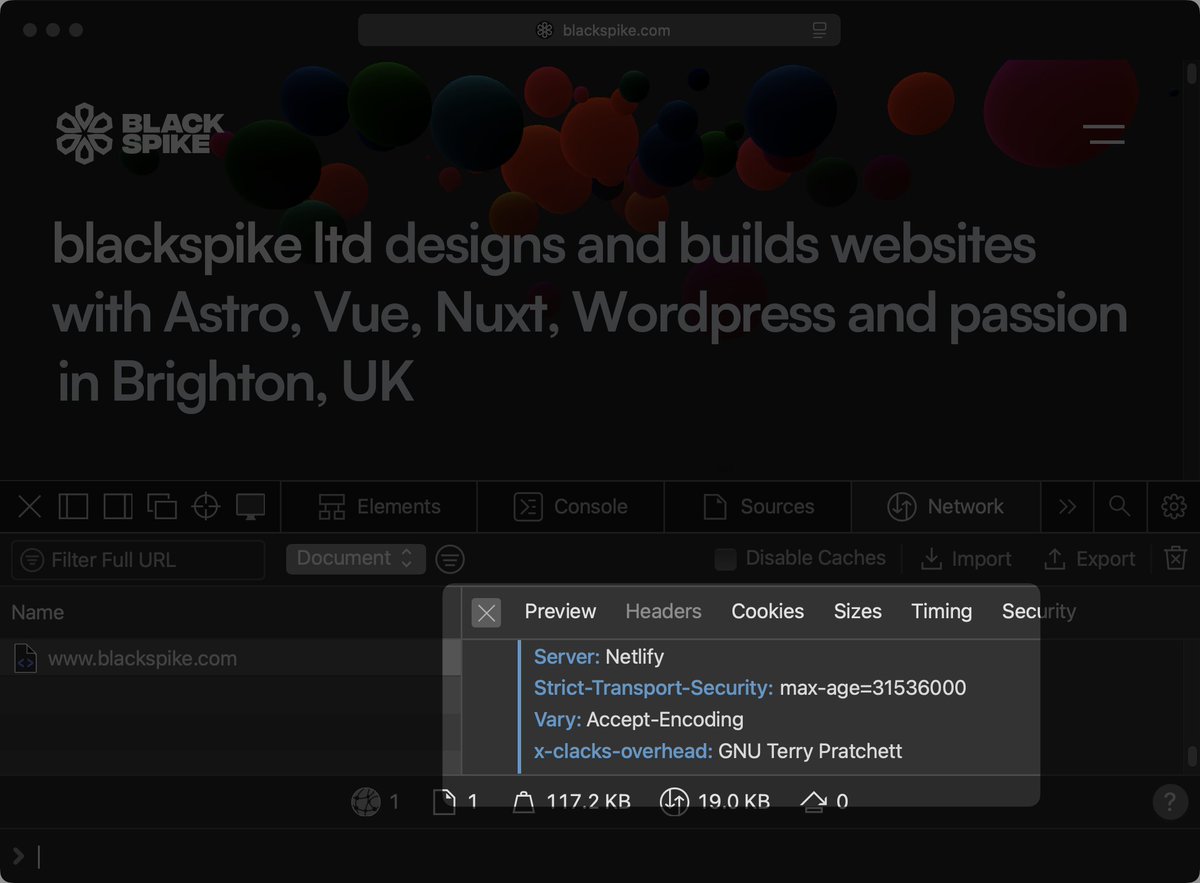Screen dimensions: 1200x883
Task: Enable the Disable Caches checkbox
Action: (x=726, y=559)
